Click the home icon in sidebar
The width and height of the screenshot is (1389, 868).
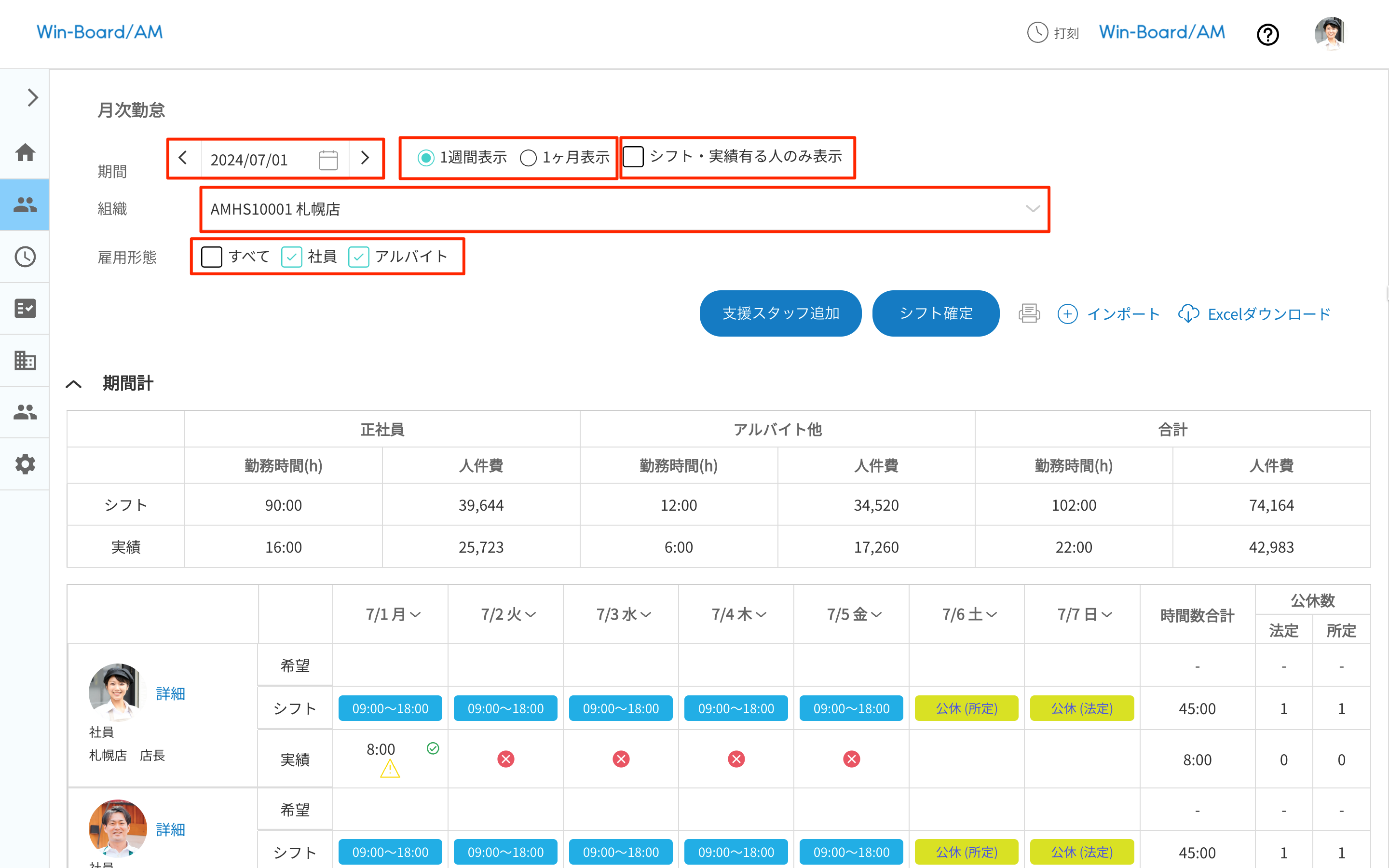coord(25,152)
